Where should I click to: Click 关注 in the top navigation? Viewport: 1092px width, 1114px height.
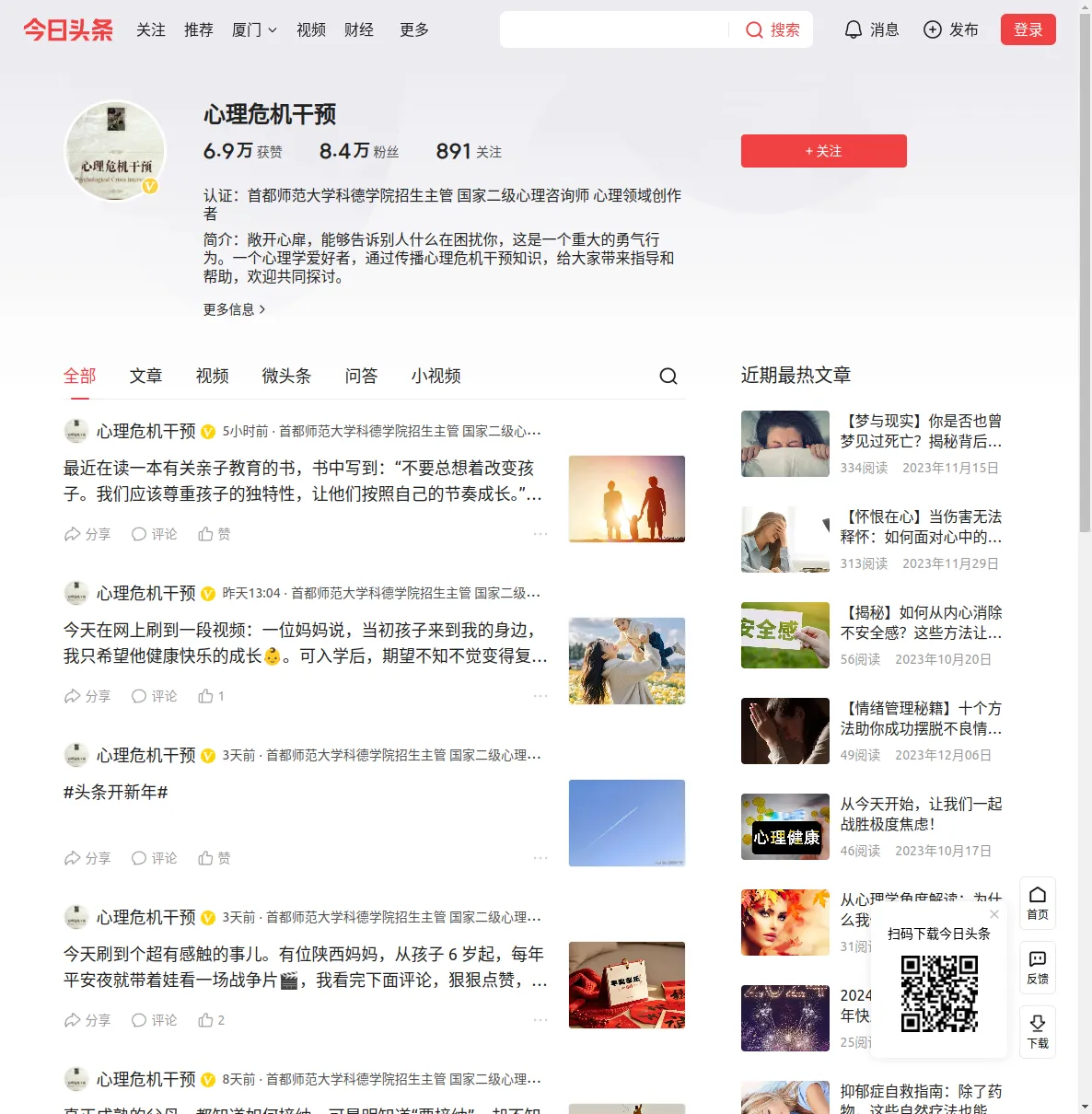click(x=151, y=29)
